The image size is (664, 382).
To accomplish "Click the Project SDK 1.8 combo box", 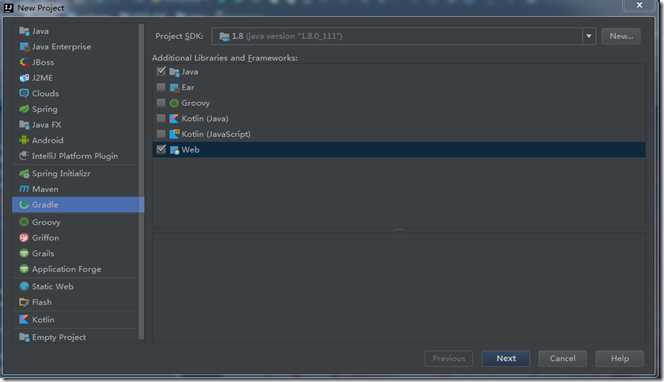I will (x=404, y=36).
